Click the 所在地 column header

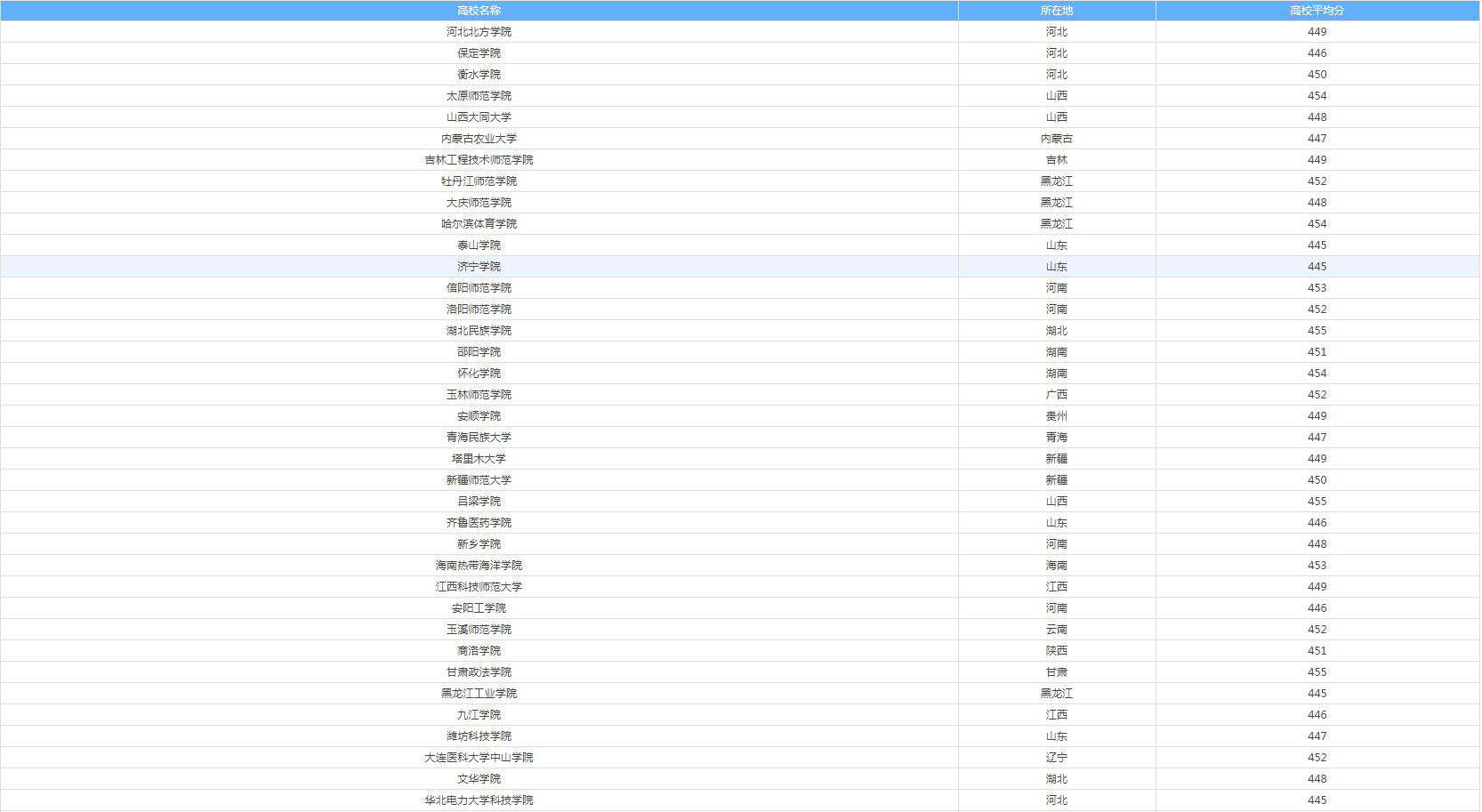click(x=1057, y=11)
